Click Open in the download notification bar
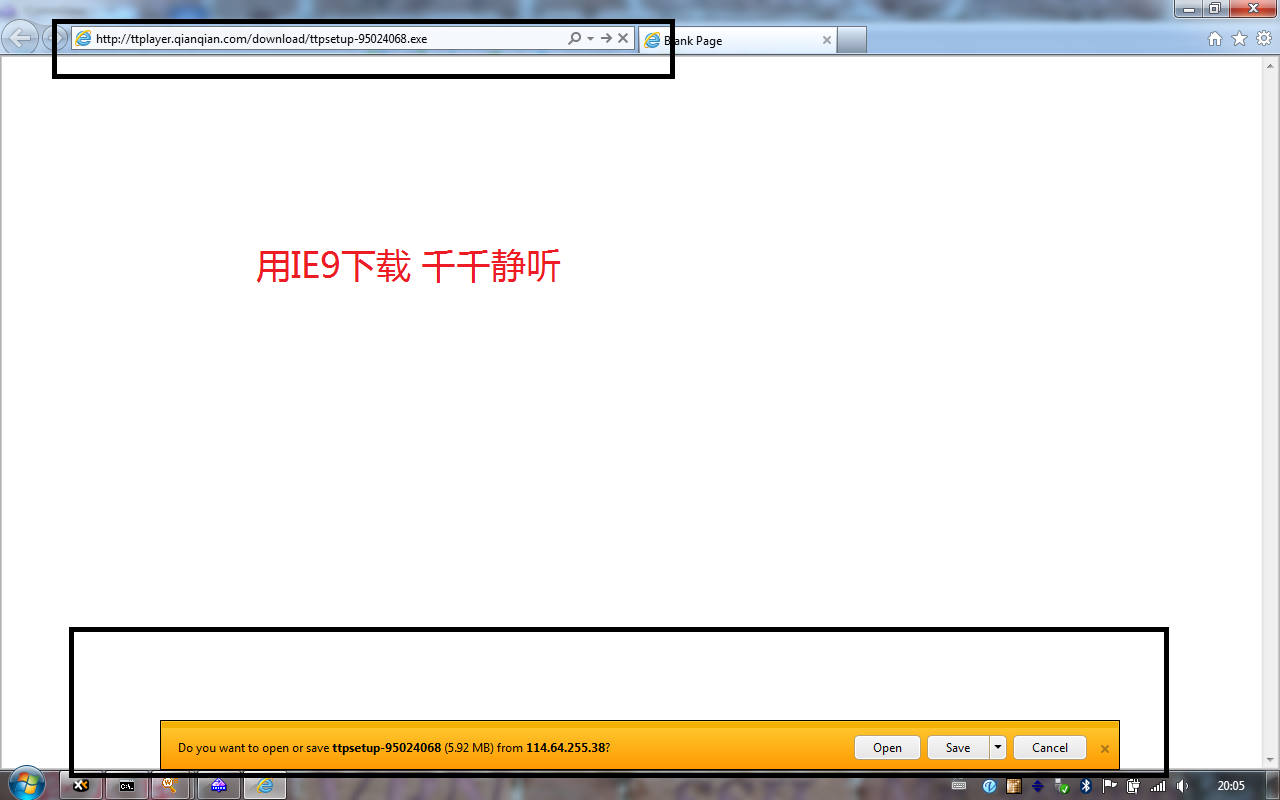This screenshot has height=800, width=1280. tap(887, 748)
